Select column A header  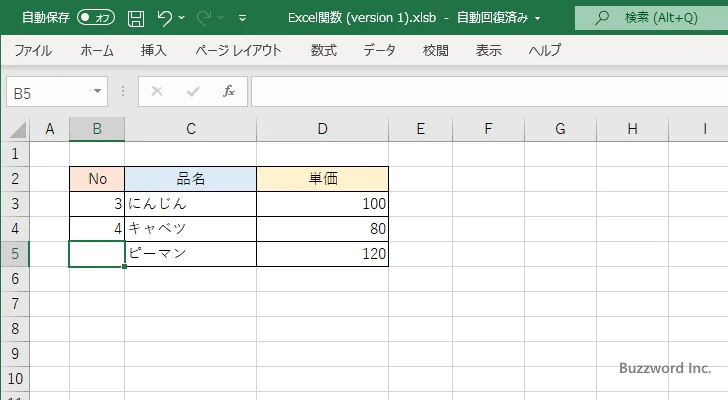50,129
